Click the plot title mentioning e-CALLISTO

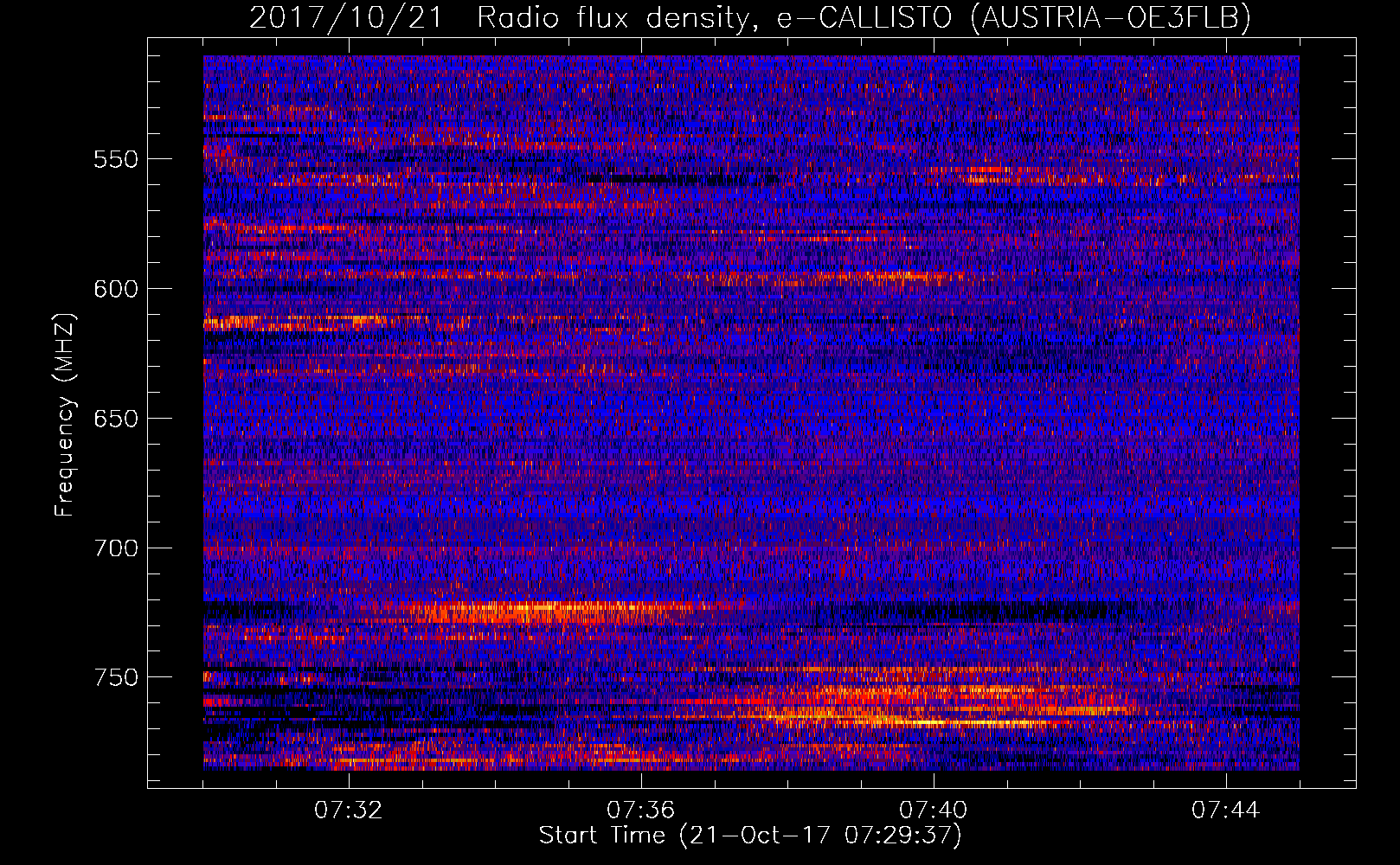coord(750,17)
